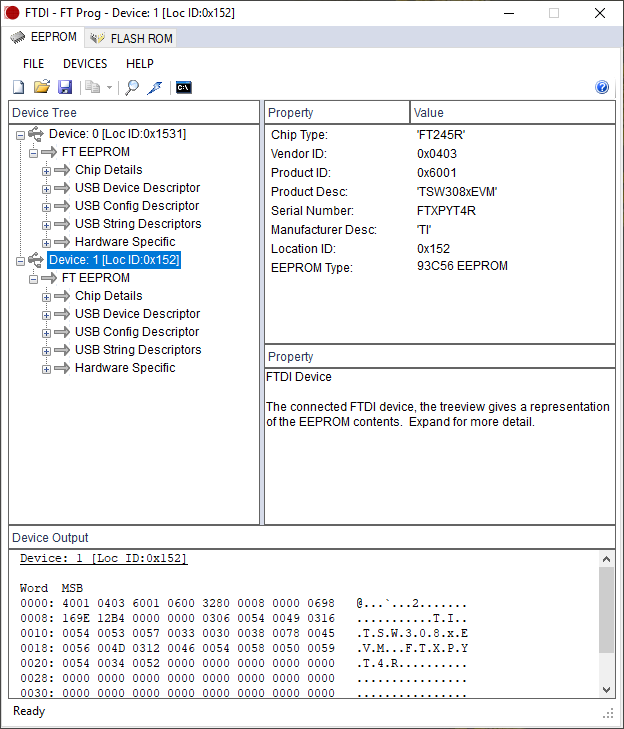Viewport: 624px width, 729px height.
Task: Open the DEVICES menu
Action: tap(85, 64)
